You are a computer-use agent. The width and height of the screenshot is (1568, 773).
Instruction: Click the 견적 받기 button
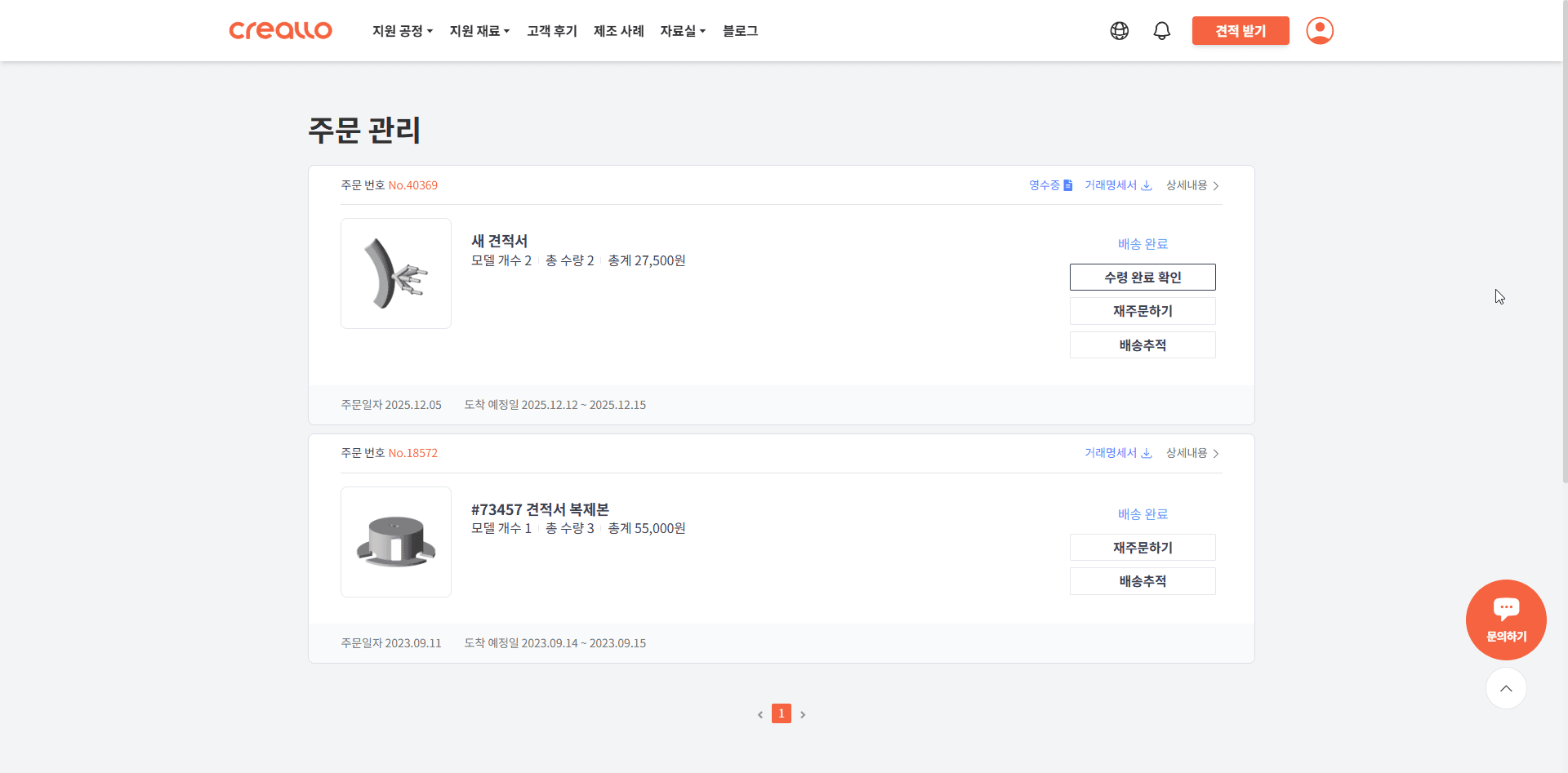click(1240, 31)
